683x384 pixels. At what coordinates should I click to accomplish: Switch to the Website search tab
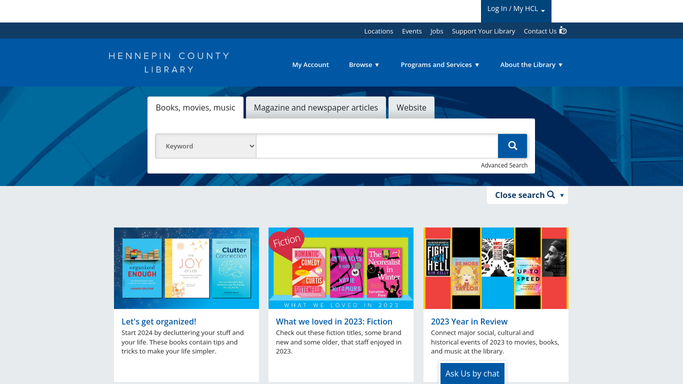pyautogui.click(x=411, y=108)
